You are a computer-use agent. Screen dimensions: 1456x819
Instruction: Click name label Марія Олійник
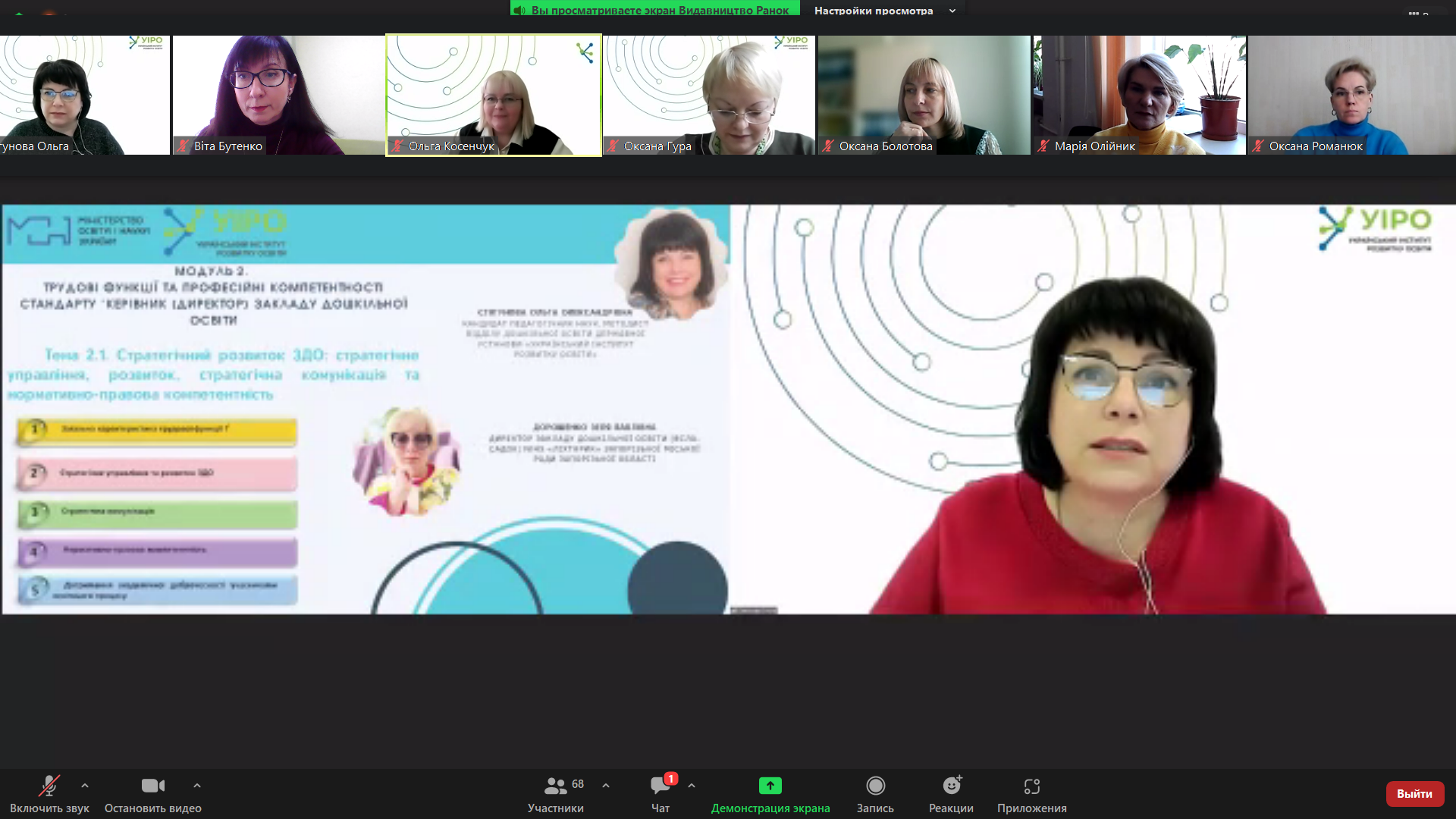1094,146
